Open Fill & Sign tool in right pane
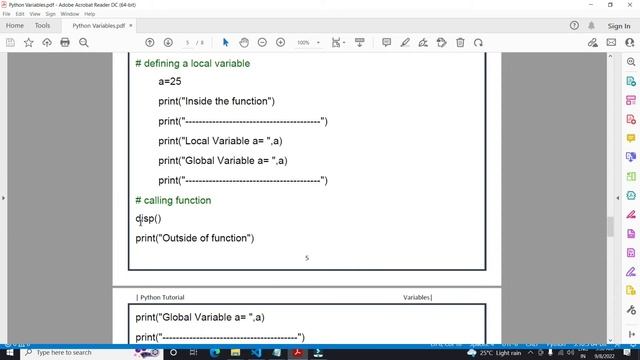 point(631,271)
